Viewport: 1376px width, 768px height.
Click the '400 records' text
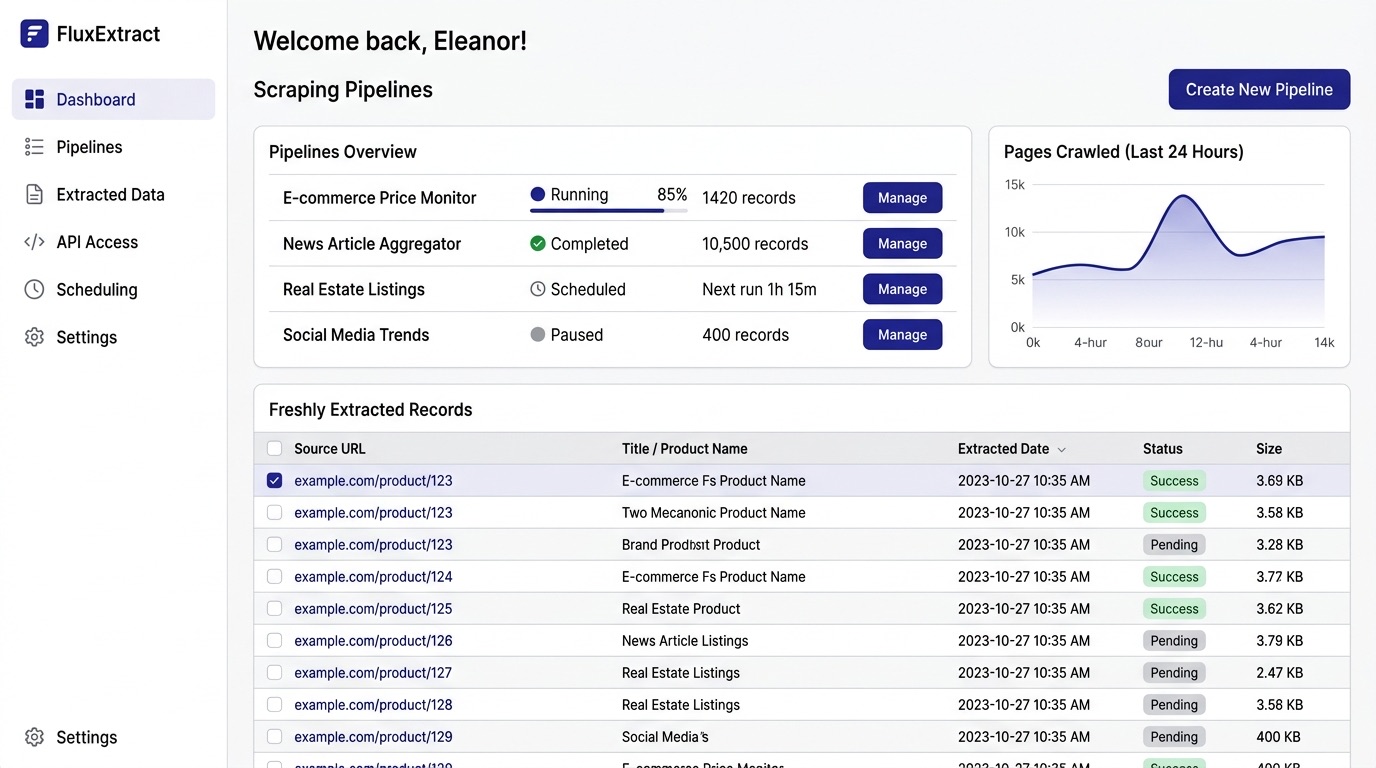coord(745,335)
